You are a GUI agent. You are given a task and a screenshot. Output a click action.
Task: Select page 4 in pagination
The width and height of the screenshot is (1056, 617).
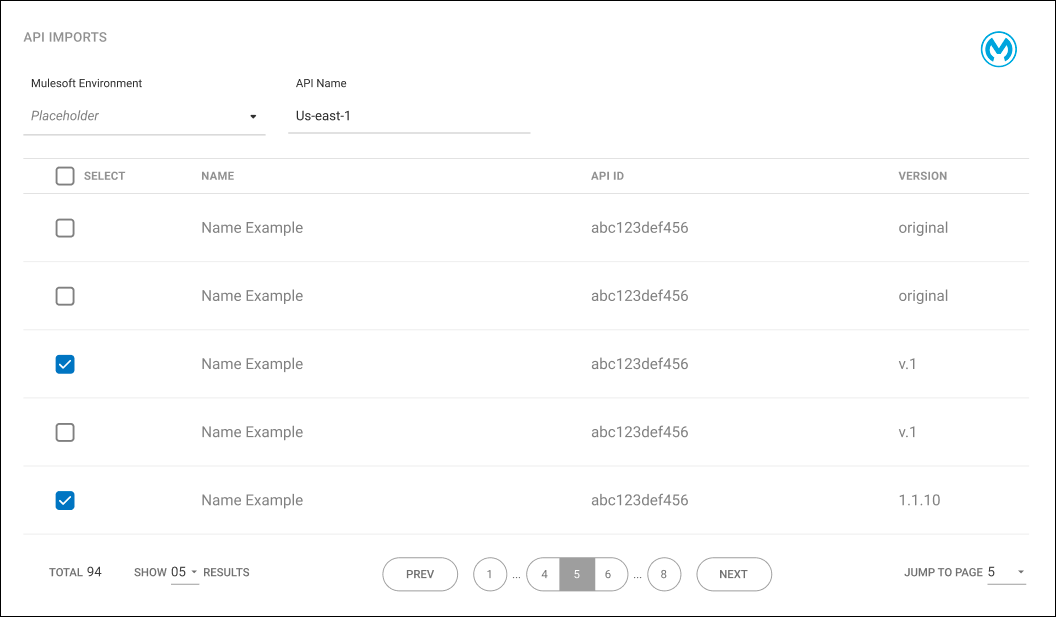coord(544,574)
